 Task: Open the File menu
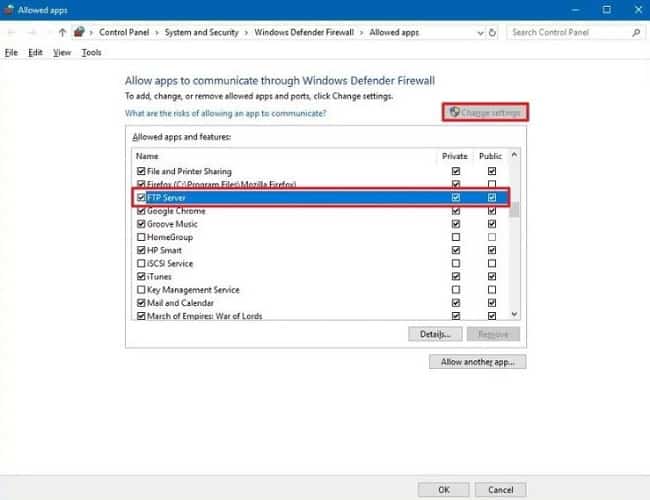pos(12,52)
